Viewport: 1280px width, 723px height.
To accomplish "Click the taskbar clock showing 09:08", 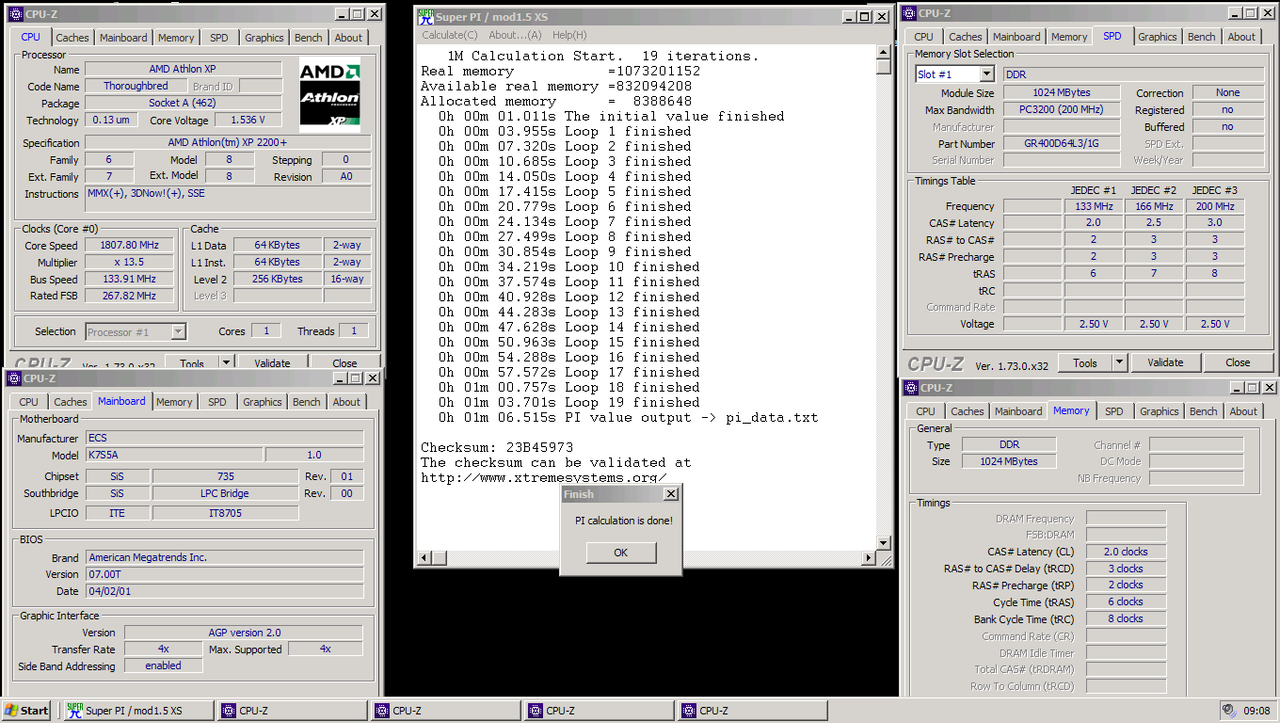I will click(1255, 711).
